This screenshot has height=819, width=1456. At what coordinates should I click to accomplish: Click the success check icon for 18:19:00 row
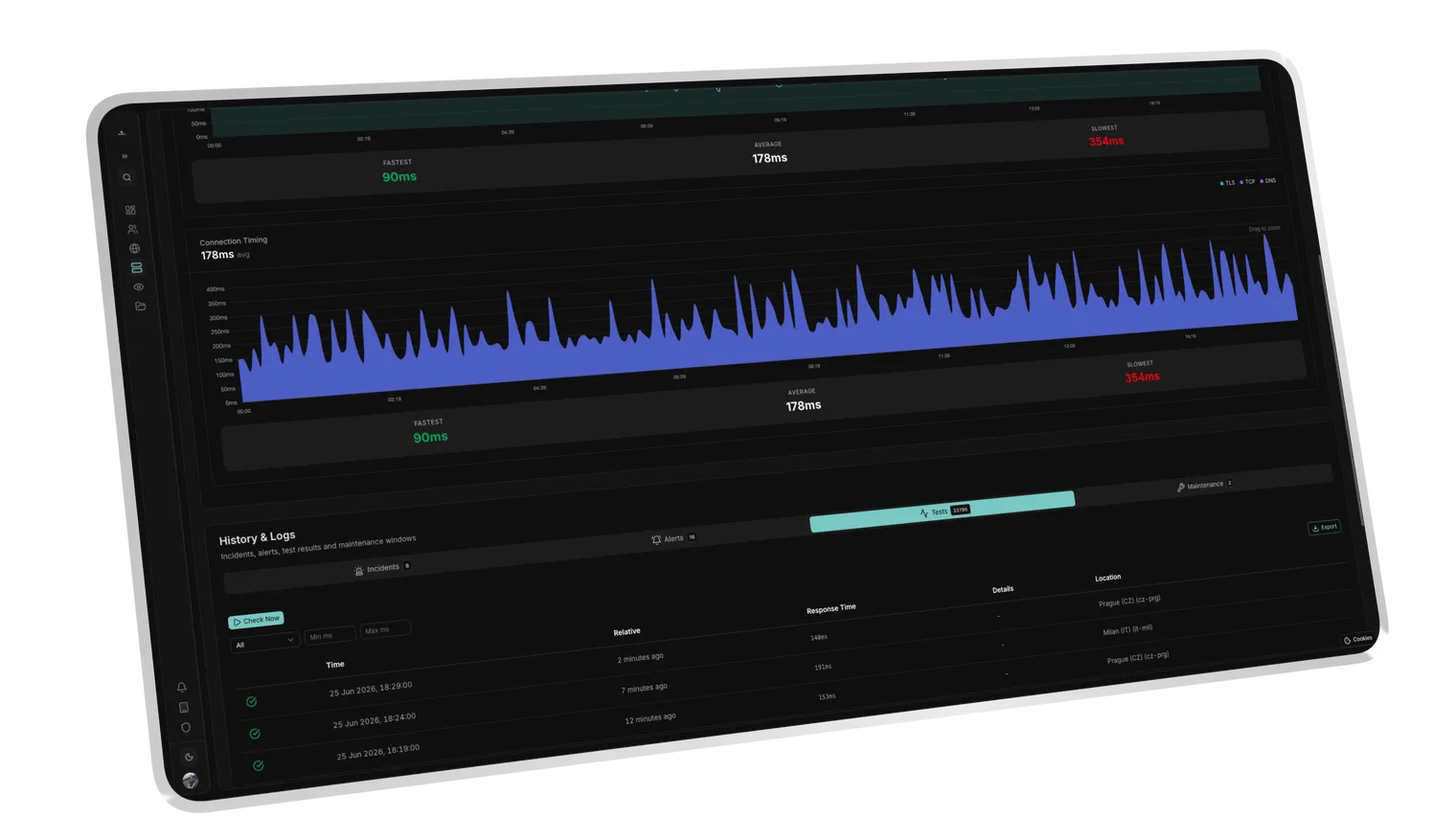[x=259, y=765]
